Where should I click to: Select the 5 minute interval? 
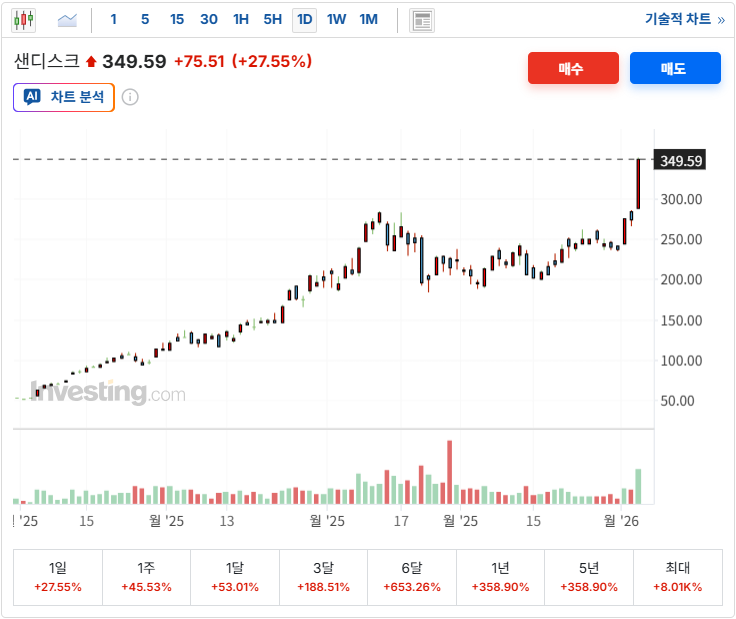pyautogui.click(x=145, y=19)
